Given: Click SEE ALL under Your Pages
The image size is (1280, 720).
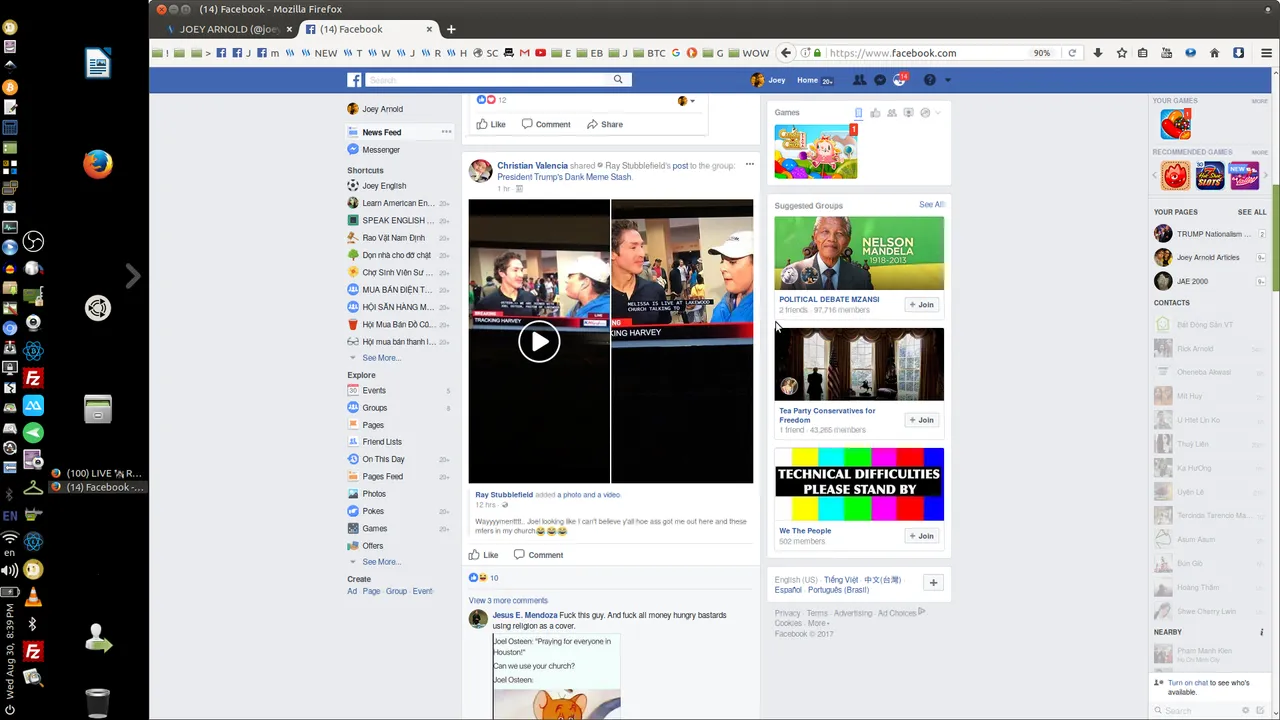Looking at the screenshot, I should [x=1252, y=212].
